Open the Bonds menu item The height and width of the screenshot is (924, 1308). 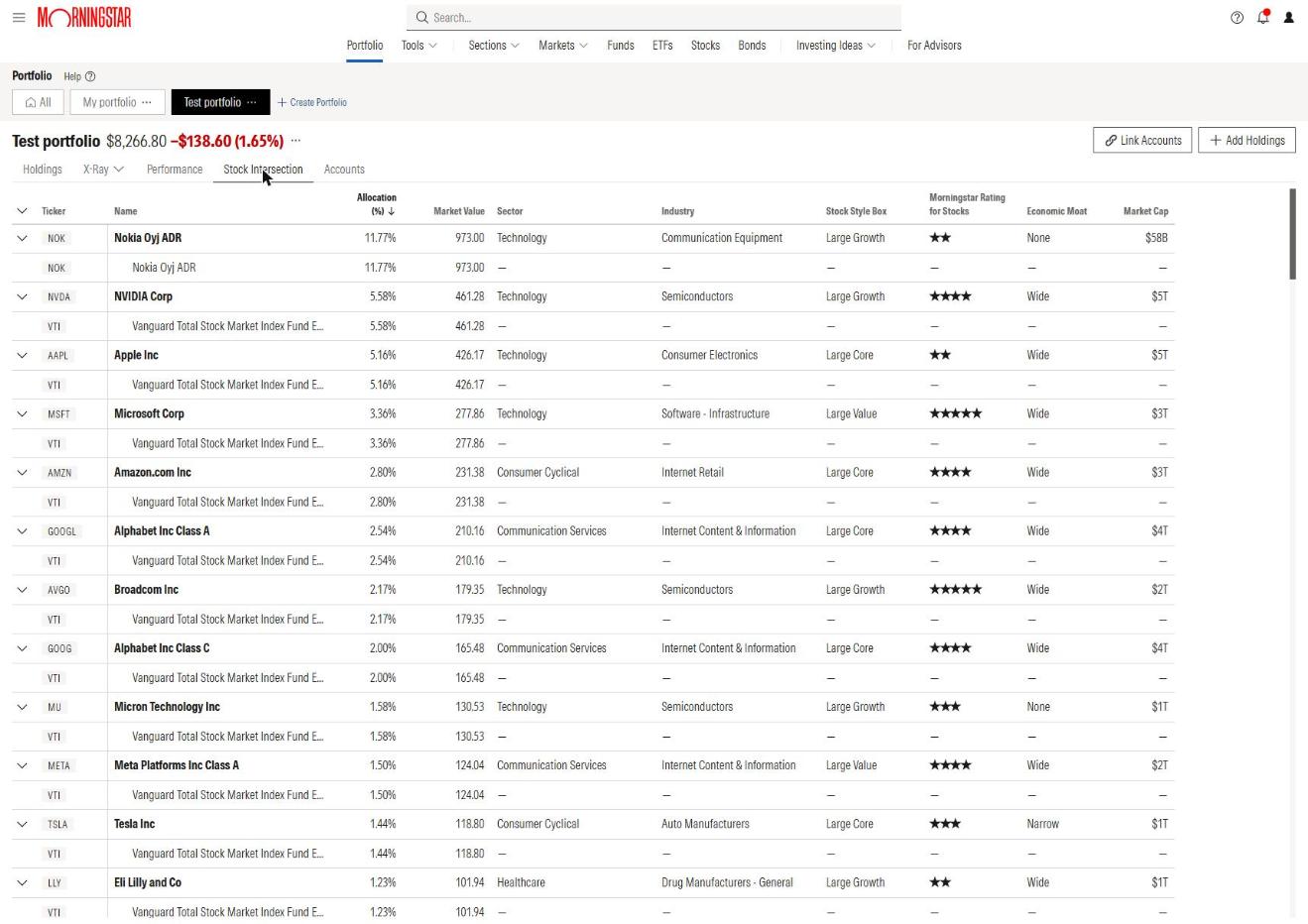pos(752,46)
